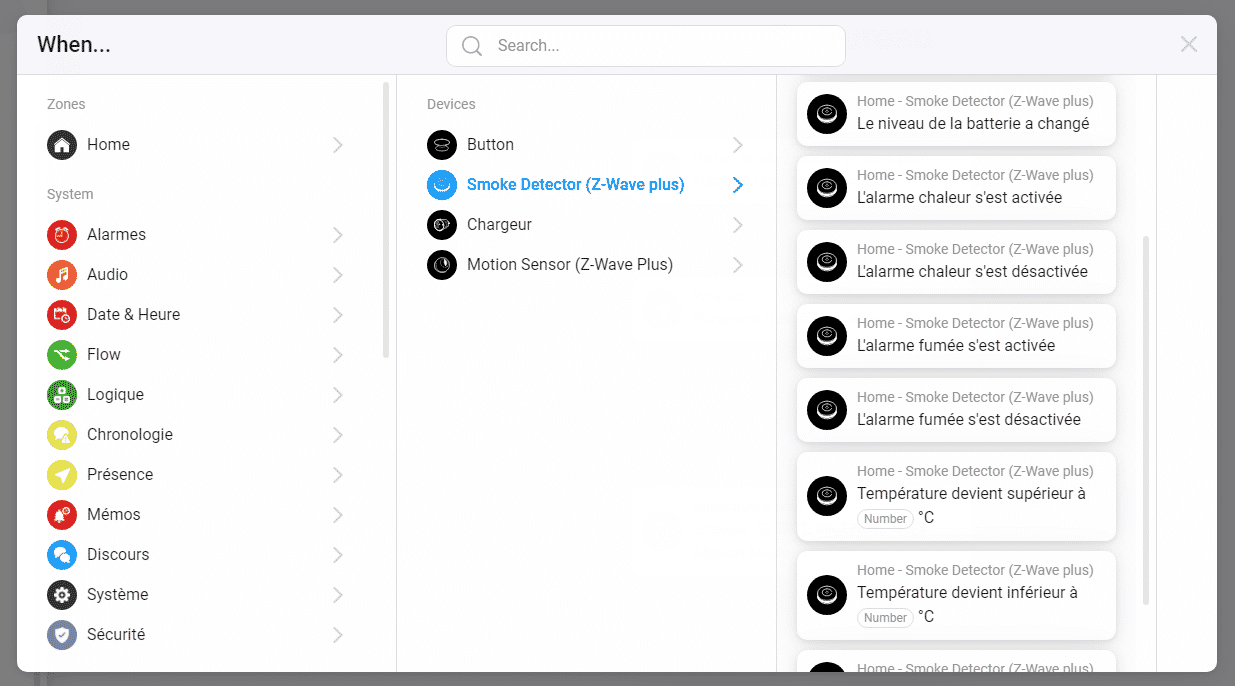Click the Audio music note icon

click(x=62, y=275)
